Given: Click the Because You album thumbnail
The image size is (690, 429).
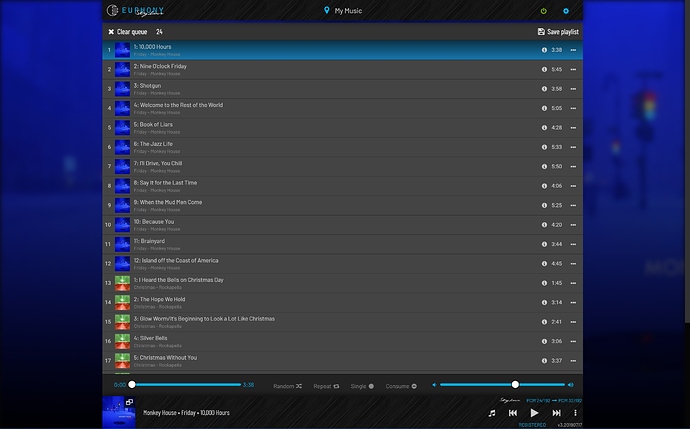Looking at the screenshot, I should click(x=122, y=225).
